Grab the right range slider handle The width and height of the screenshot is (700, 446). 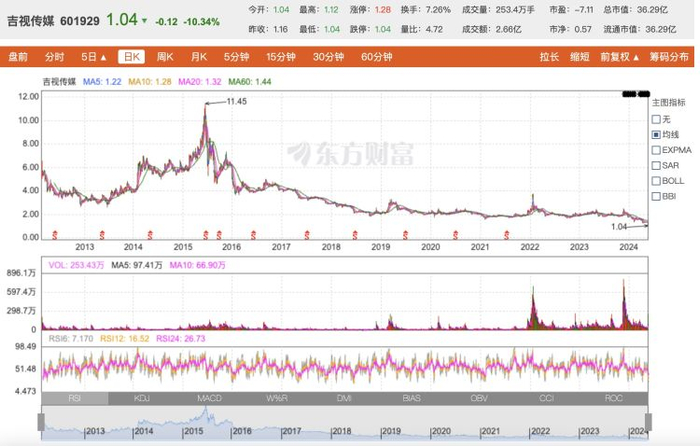(648, 422)
